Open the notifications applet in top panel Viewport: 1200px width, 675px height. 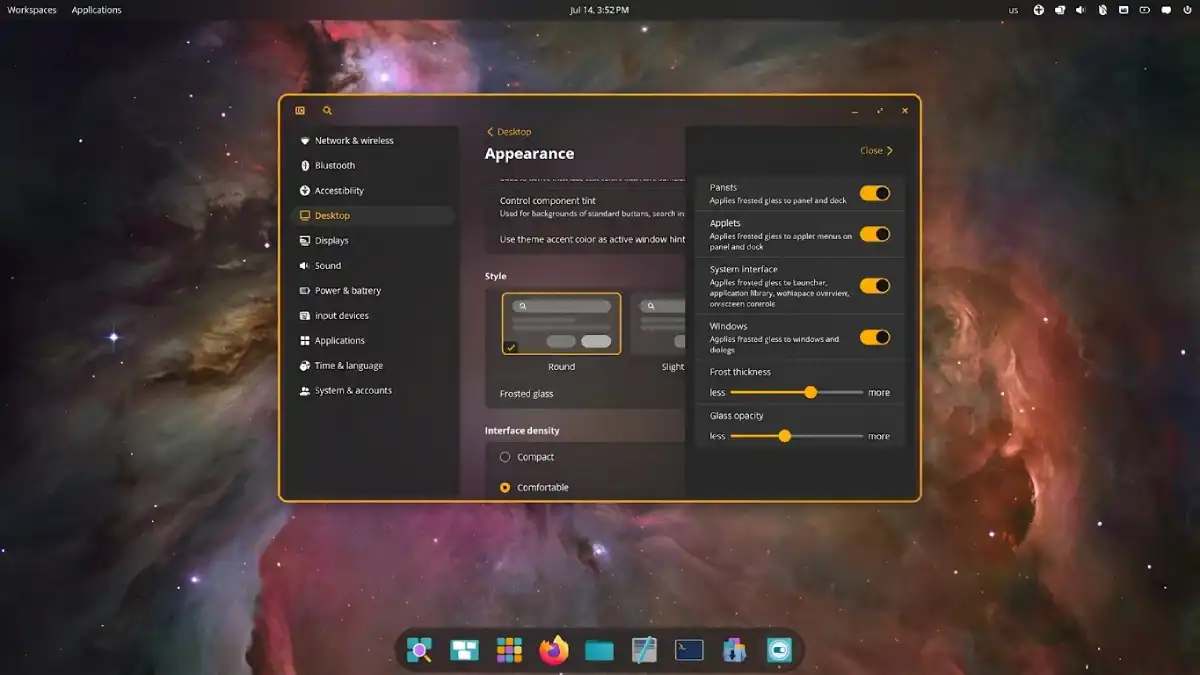1165,10
